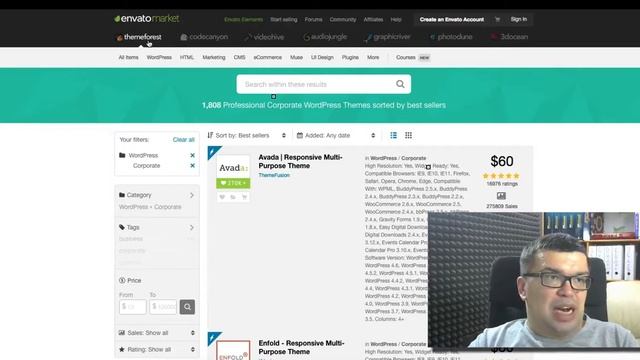Click Start selling link
640x360 pixels.
coord(284,20)
